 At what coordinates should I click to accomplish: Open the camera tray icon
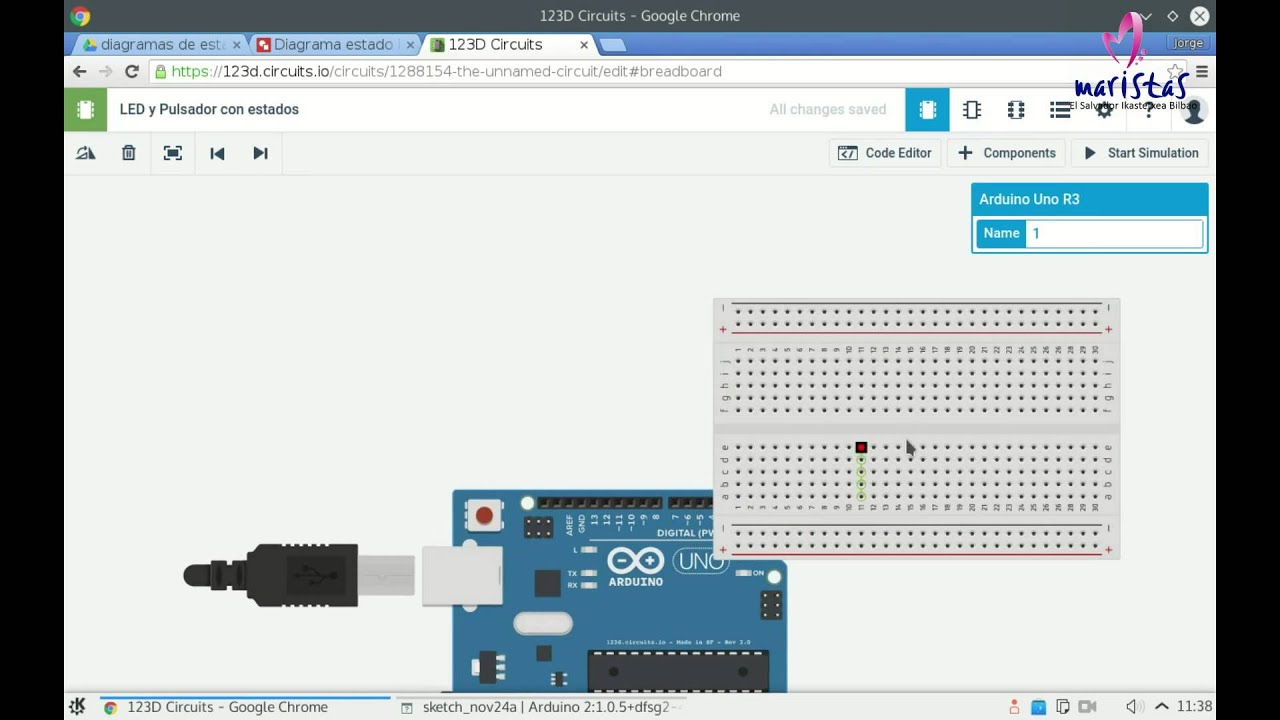(x=1087, y=707)
